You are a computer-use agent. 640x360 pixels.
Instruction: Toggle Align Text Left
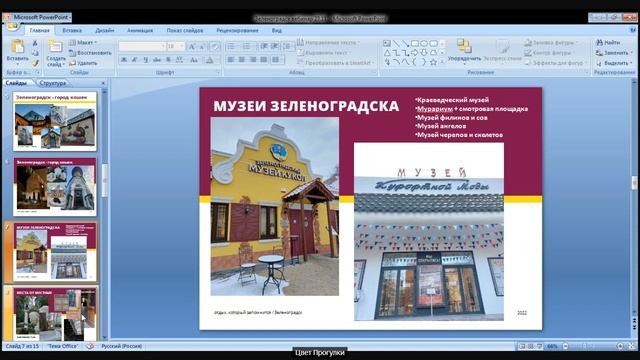click(x=231, y=60)
